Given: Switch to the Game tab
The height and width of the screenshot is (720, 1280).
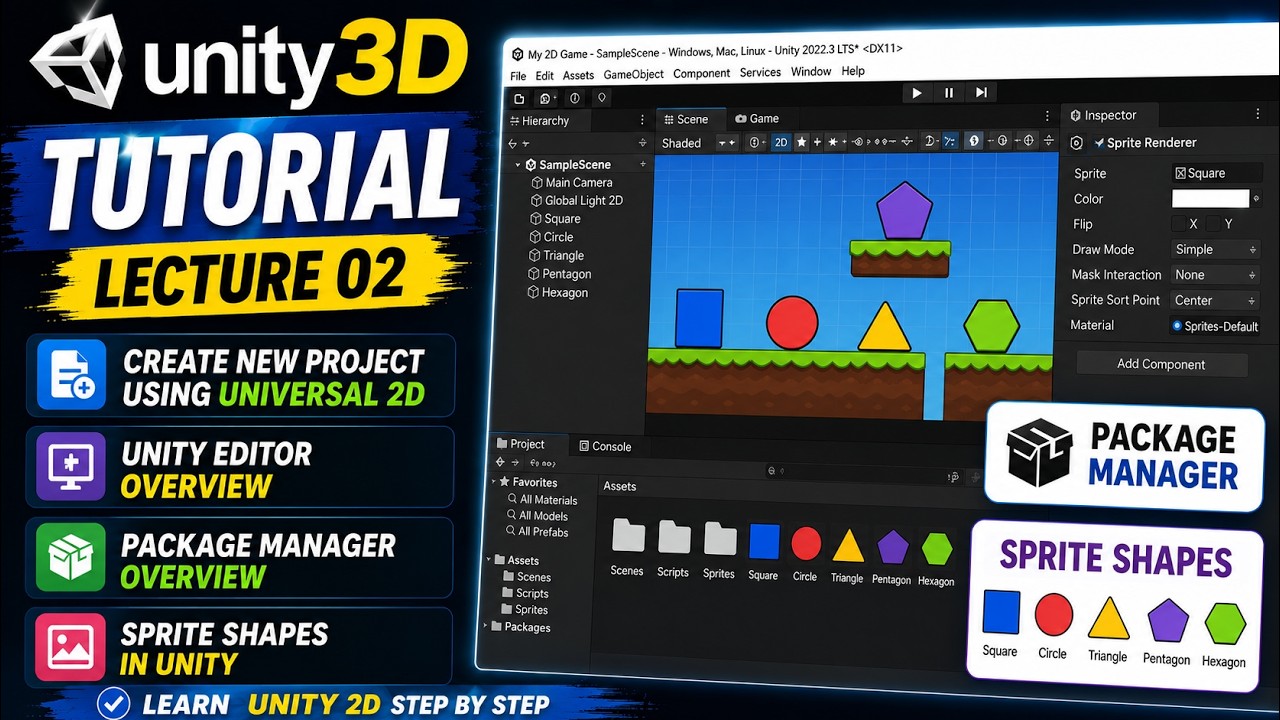Looking at the screenshot, I should coord(757,118).
